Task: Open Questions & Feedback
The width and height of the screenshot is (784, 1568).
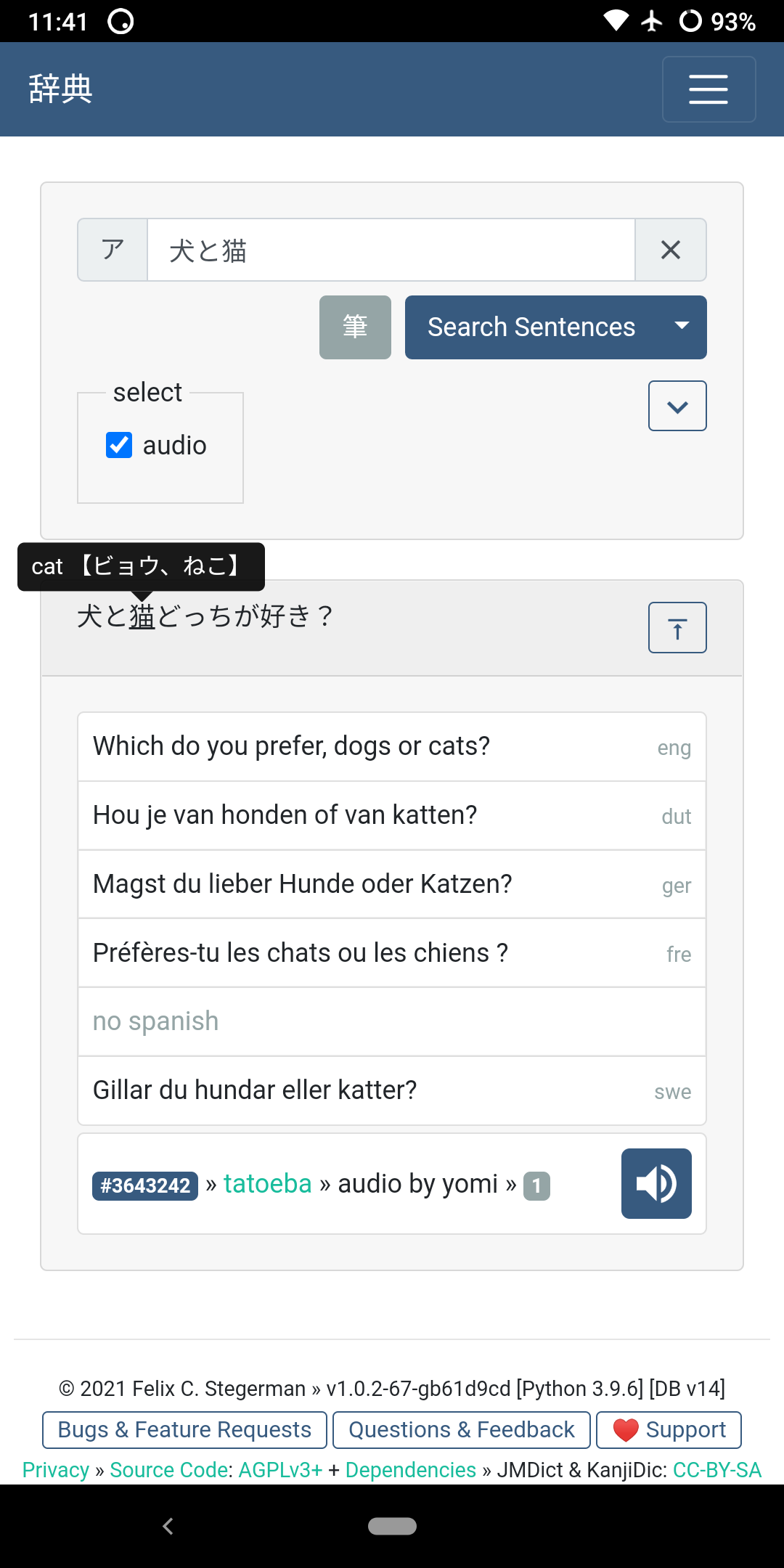Action: tap(462, 1429)
